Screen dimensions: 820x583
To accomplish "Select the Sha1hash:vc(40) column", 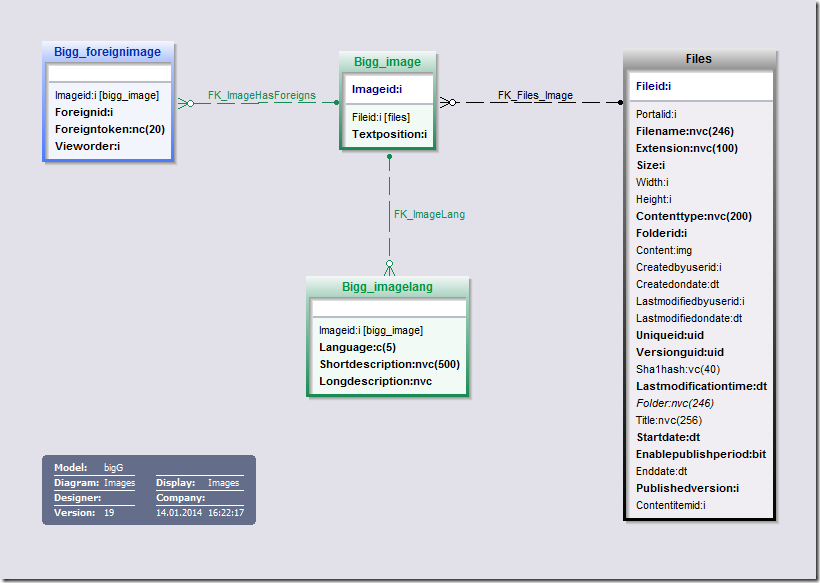I will [678, 369].
